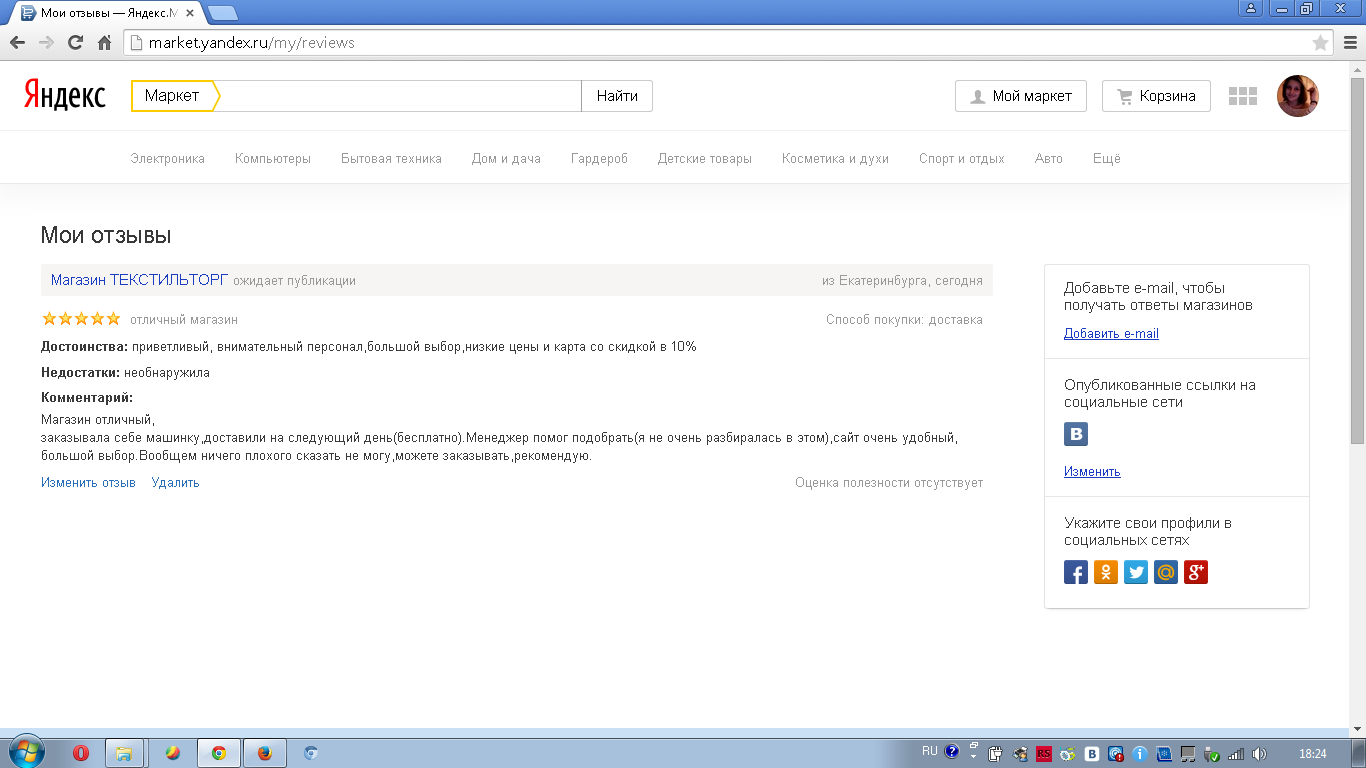Open the user profile avatar
Image resolution: width=1366 pixels, height=768 pixels.
coord(1298,96)
